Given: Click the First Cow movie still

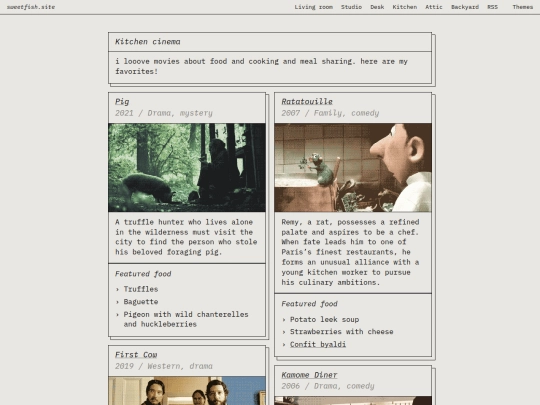Looking at the screenshot, I should pyautogui.click(x=187, y=391).
